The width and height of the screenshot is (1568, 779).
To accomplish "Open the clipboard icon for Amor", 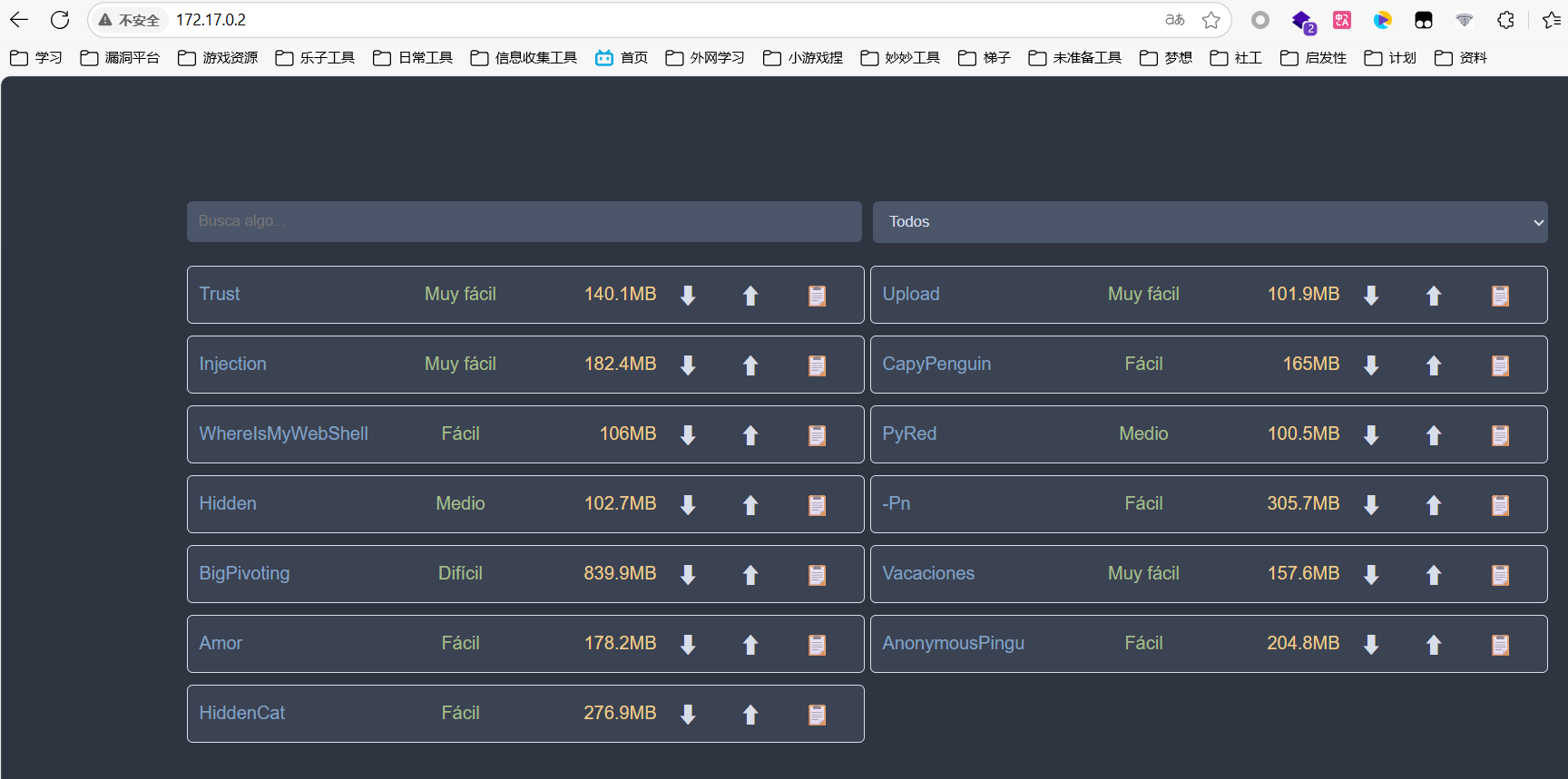I will [x=818, y=645].
